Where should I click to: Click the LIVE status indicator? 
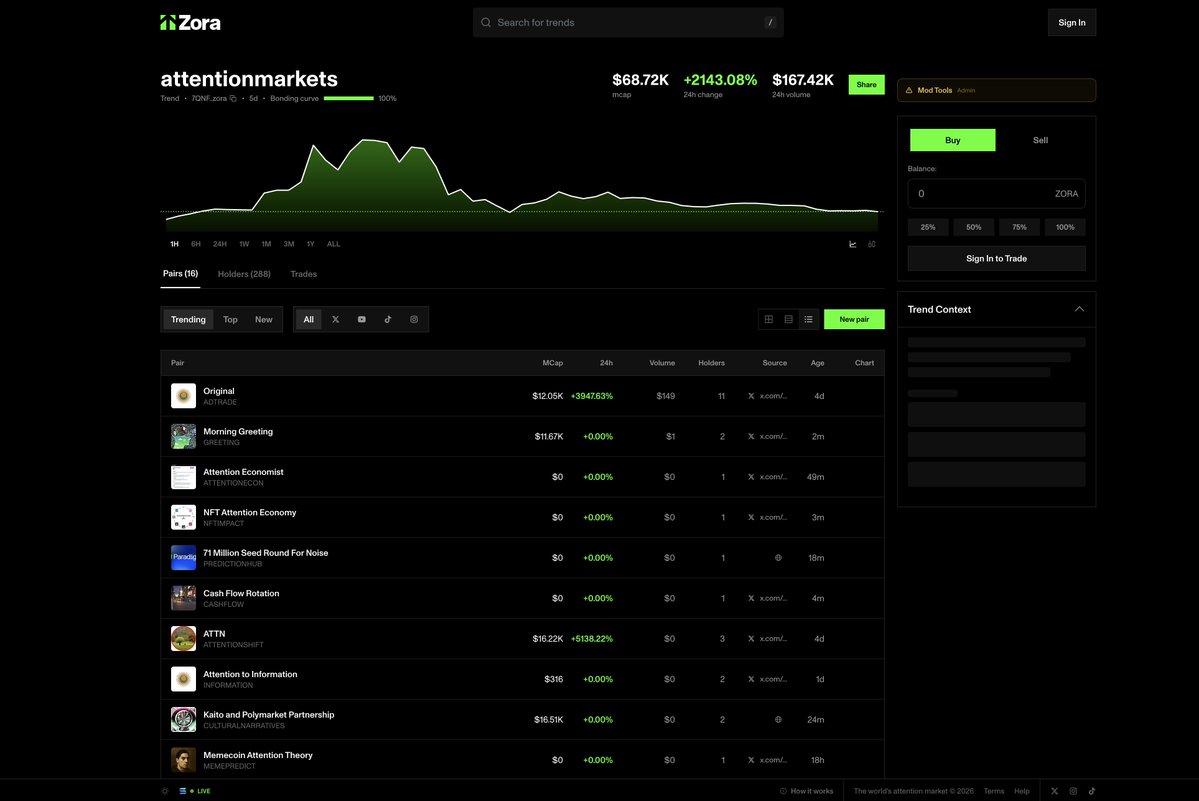pyautogui.click(x=200, y=791)
